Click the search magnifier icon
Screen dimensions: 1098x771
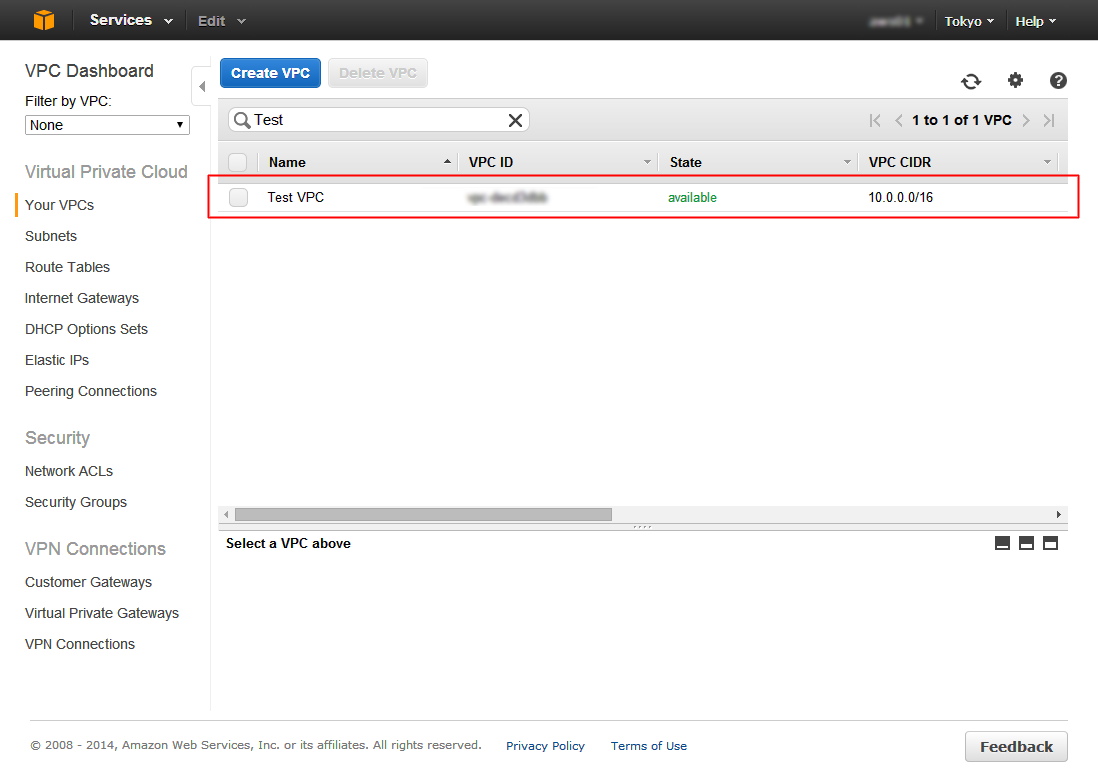[242, 120]
